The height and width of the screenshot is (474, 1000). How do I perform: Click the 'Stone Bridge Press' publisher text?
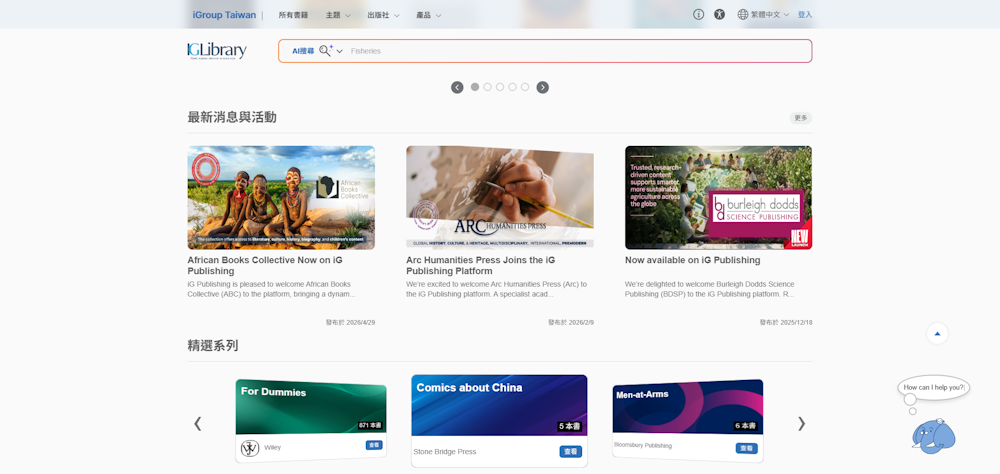click(445, 452)
